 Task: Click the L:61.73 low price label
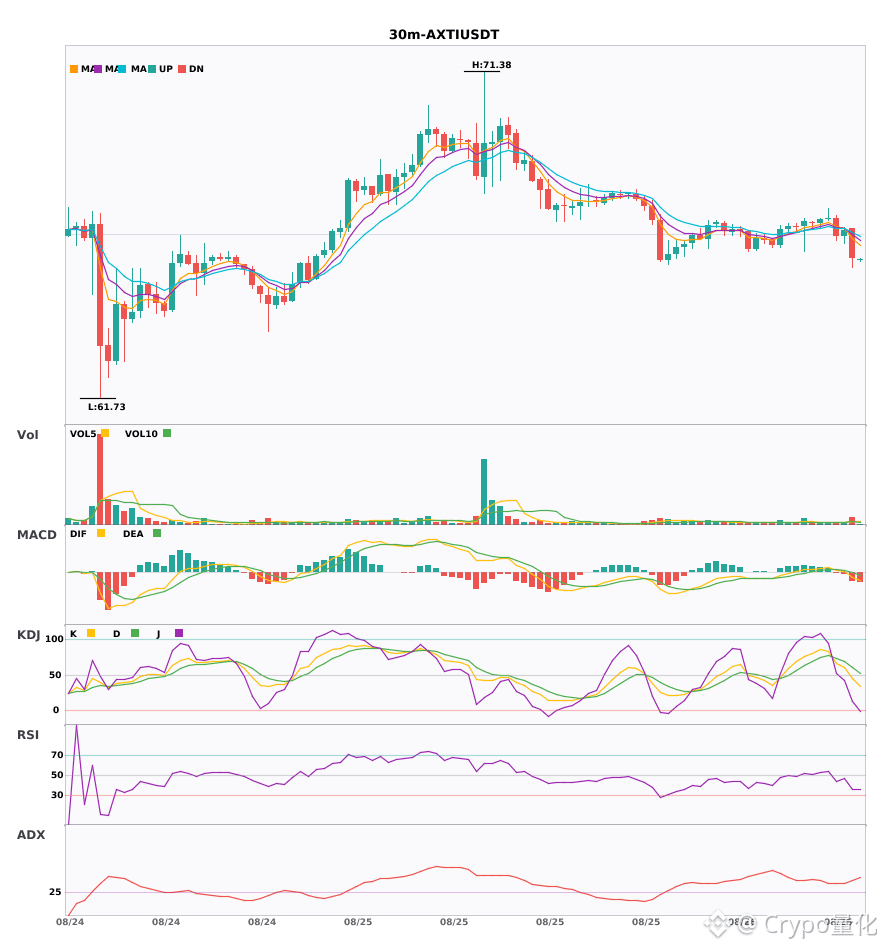click(x=107, y=407)
